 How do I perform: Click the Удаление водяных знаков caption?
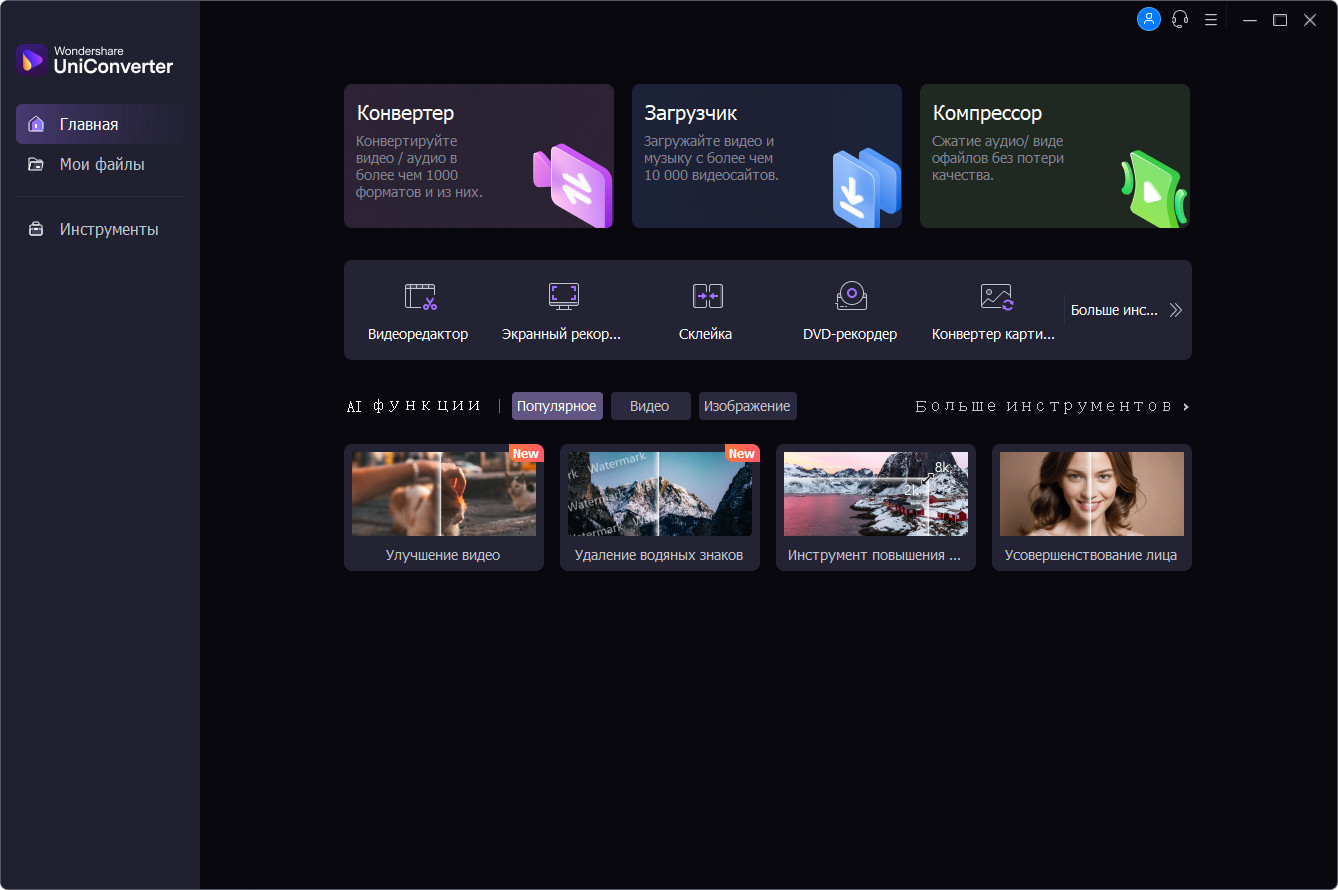tap(659, 555)
